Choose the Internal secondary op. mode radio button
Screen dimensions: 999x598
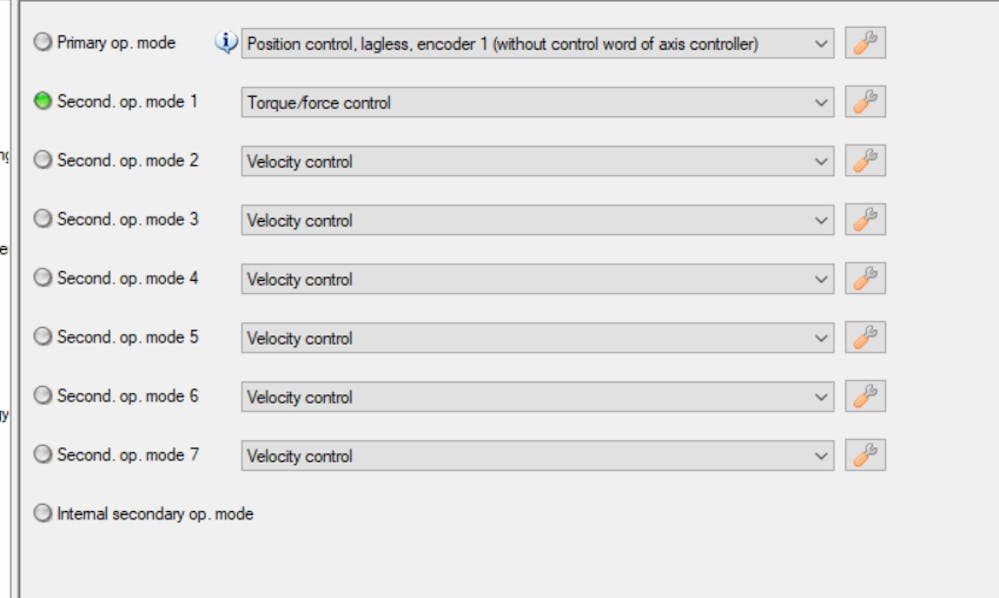(x=43, y=514)
